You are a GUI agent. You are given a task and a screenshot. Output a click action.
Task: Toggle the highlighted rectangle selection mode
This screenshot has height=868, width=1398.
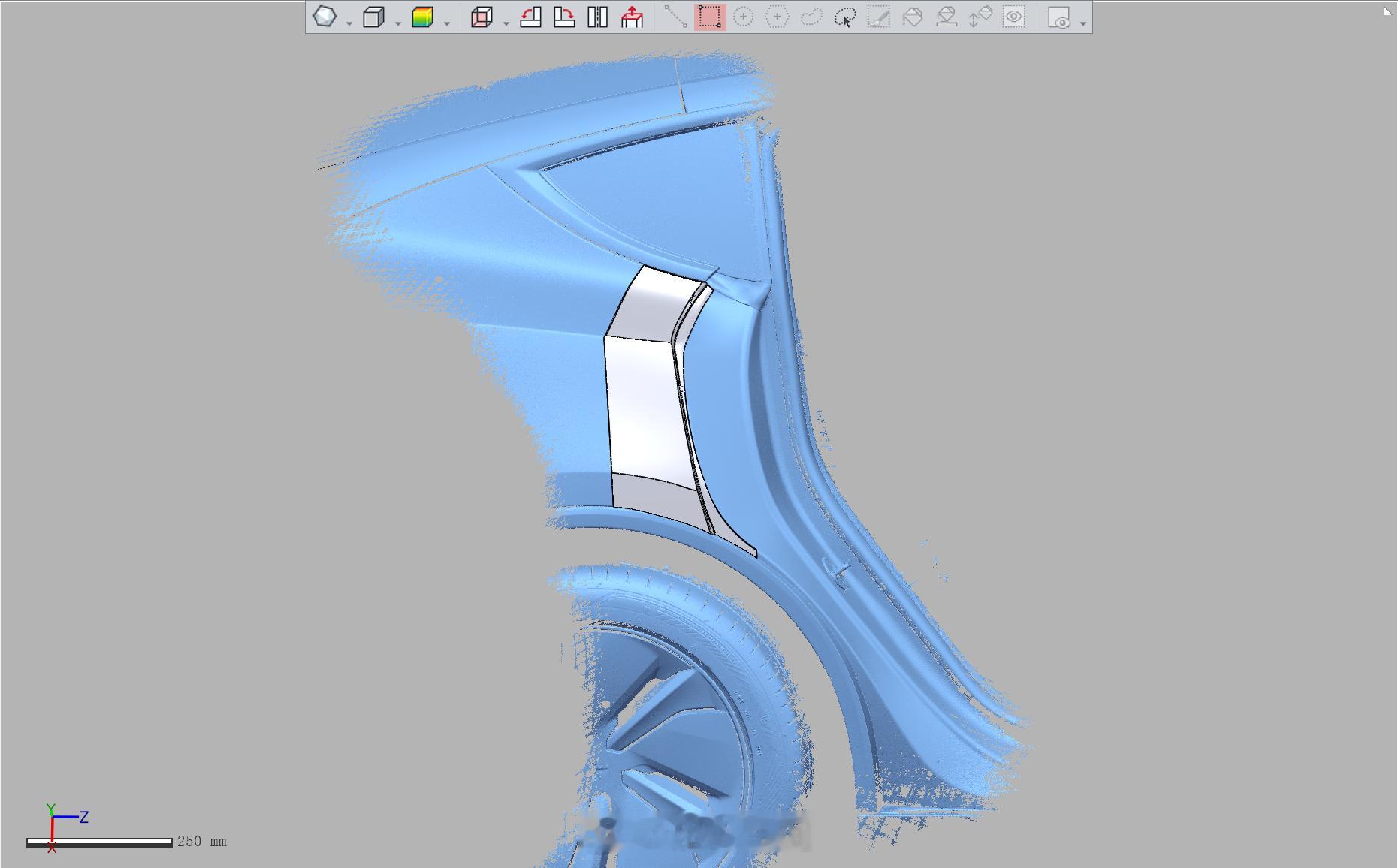[x=710, y=17]
